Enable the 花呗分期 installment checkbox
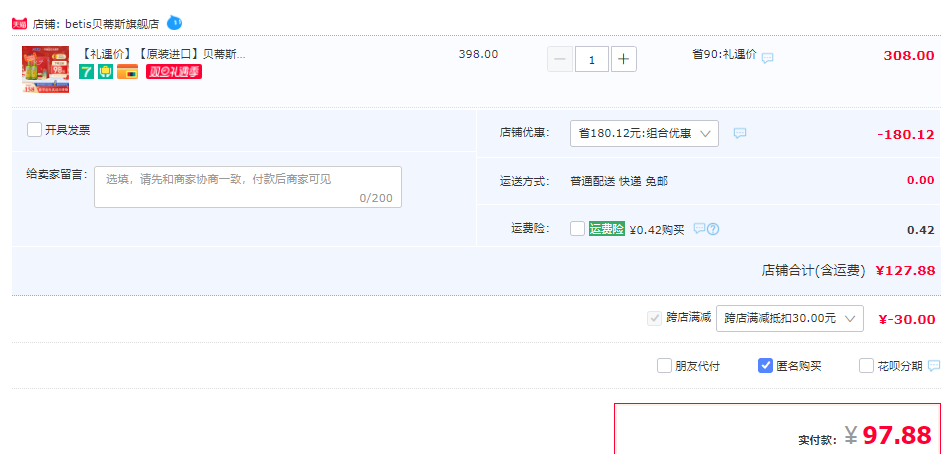The width and height of the screenshot is (943, 454). pos(866,366)
